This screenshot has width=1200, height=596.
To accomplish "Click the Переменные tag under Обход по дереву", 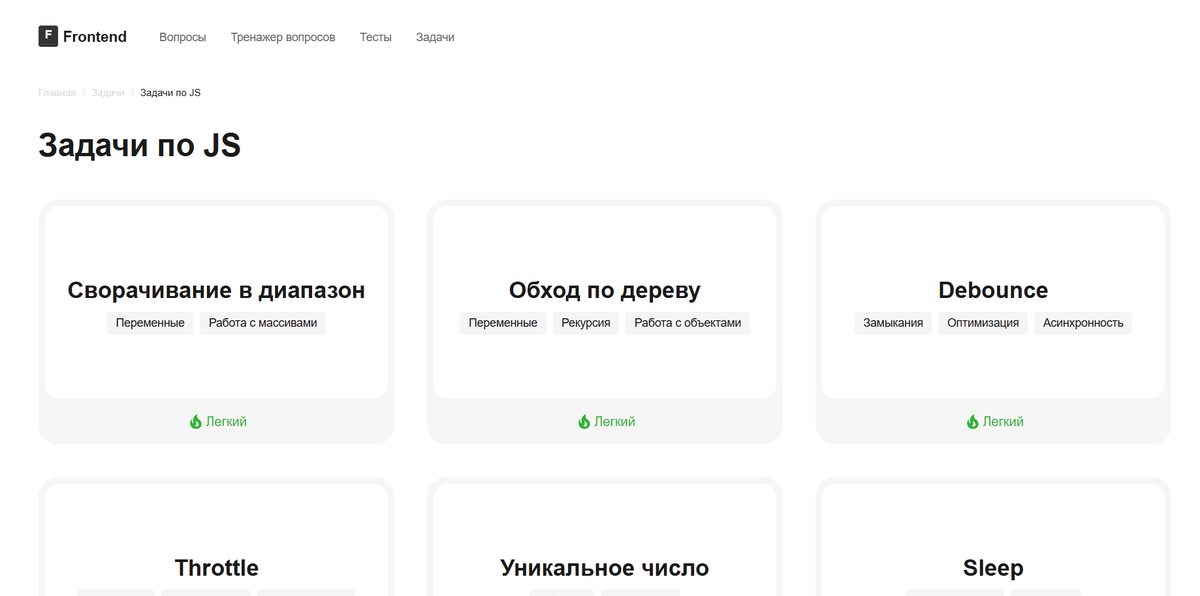I will [x=503, y=323].
